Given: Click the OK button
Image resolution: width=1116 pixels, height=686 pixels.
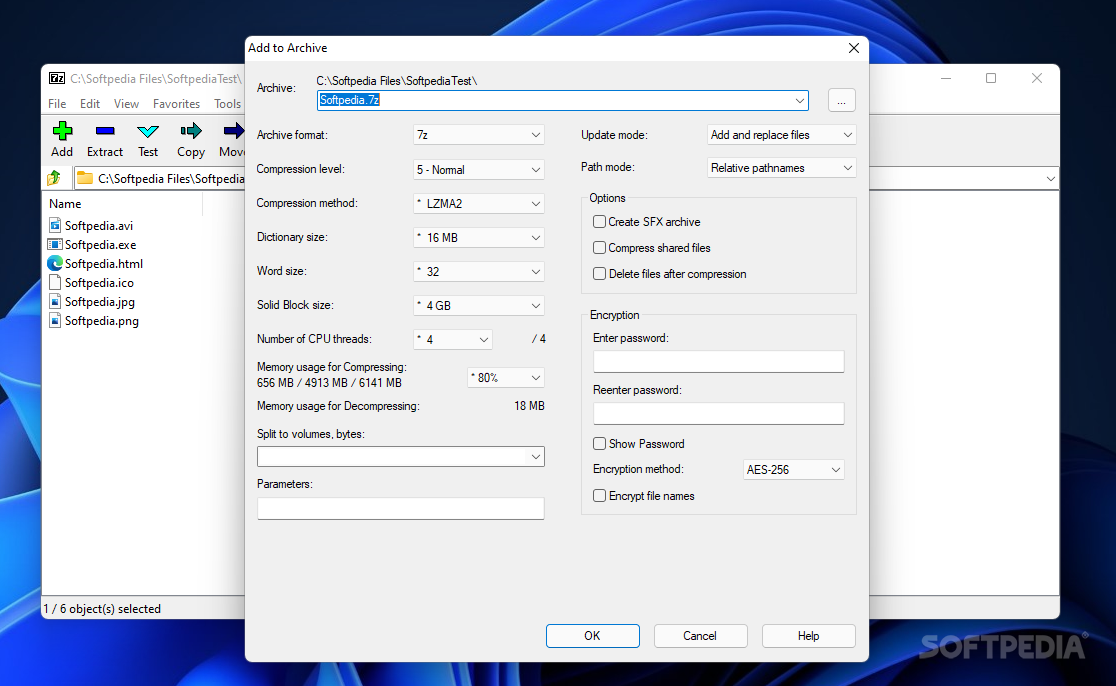Looking at the screenshot, I should point(592,636).
